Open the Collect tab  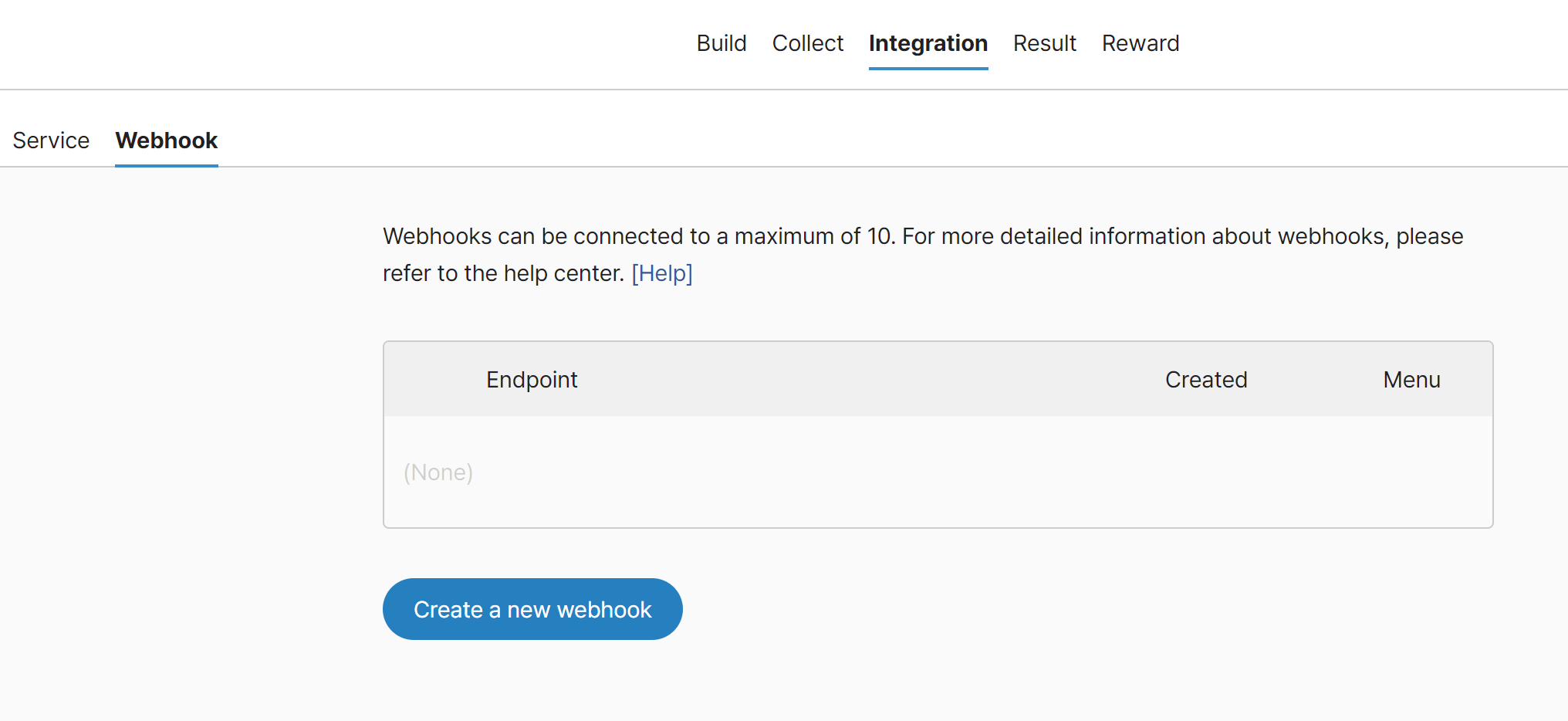pos(807,43)
